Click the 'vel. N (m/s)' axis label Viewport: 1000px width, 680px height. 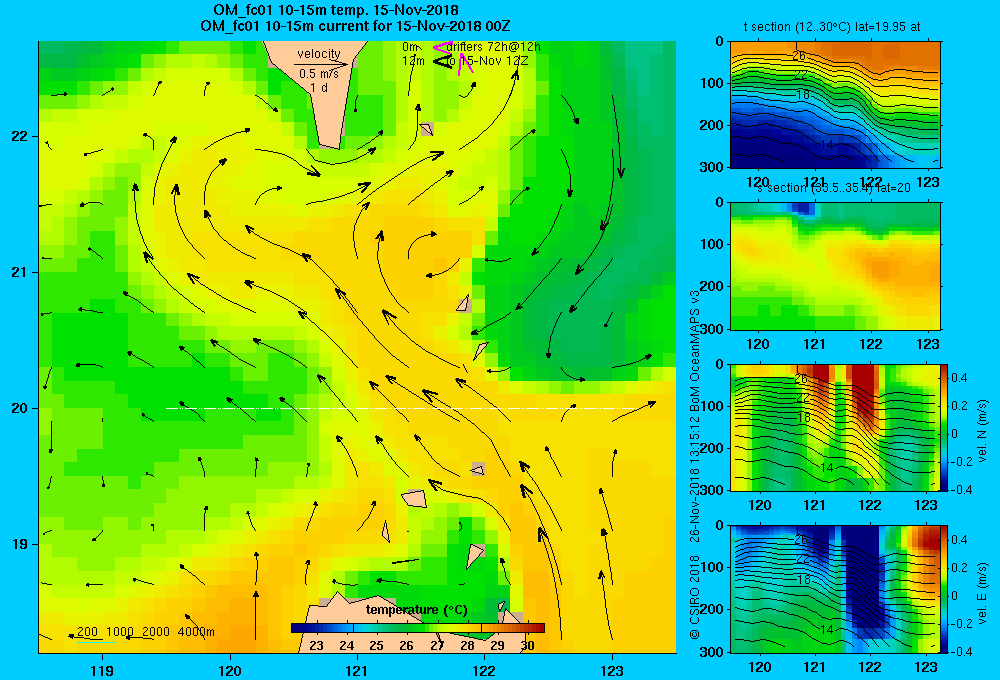[x=983, y=431]
